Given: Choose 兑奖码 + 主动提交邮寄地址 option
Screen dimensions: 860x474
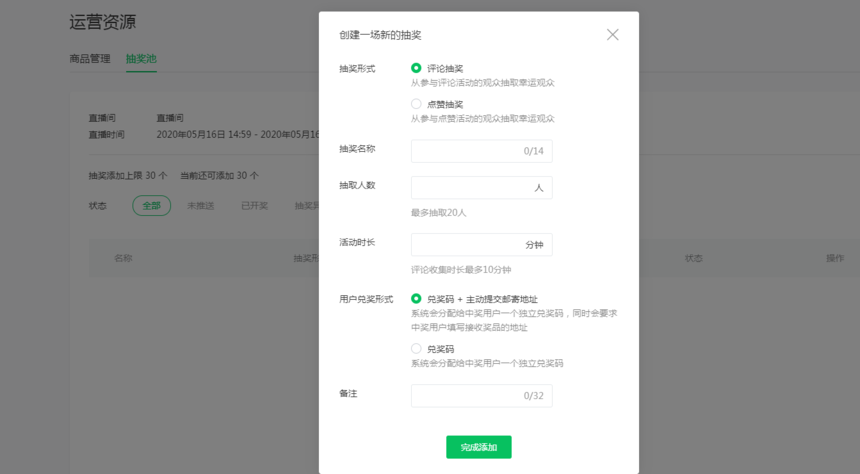Looking at the screenshot, I should (416, 298).
